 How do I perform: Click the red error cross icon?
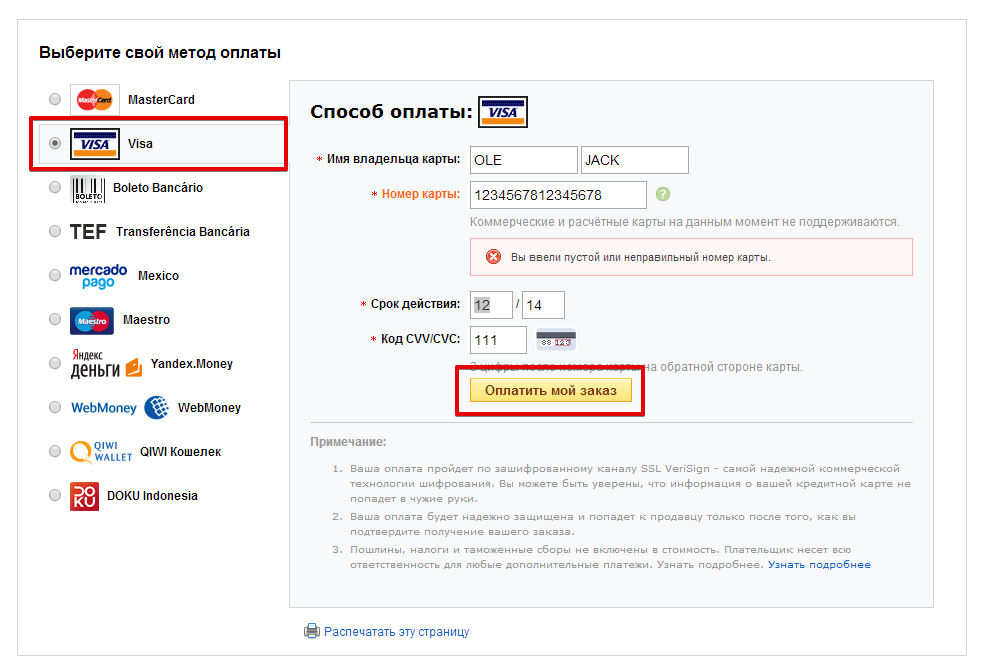click(493, 256)
